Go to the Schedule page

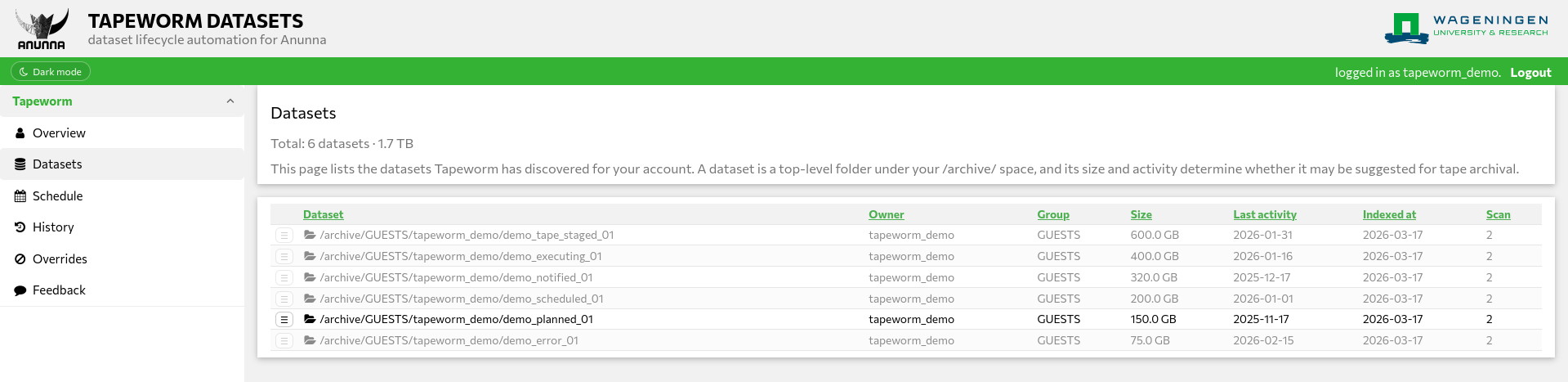coord(57,196)
